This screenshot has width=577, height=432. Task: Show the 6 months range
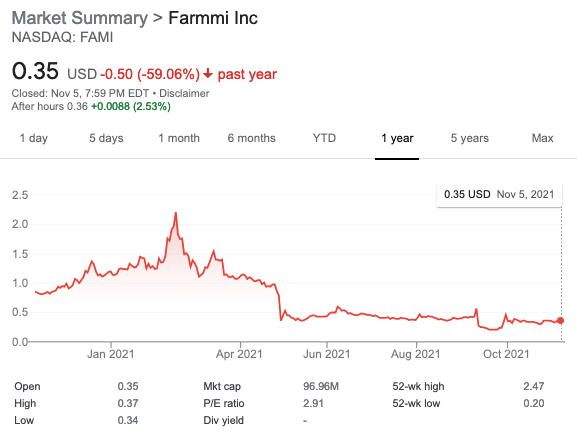point(251,138)
